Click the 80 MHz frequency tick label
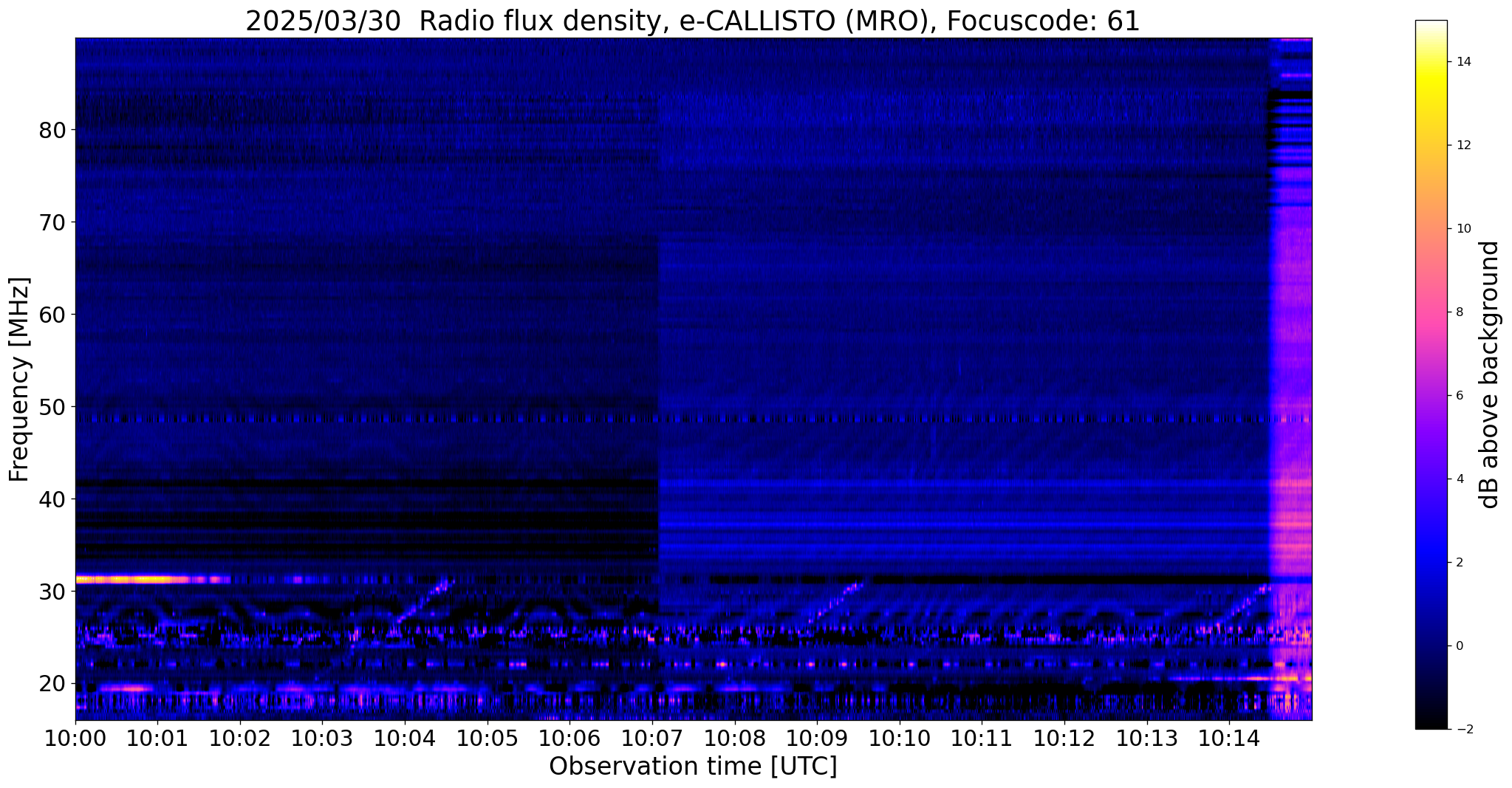 coord(52,130)
